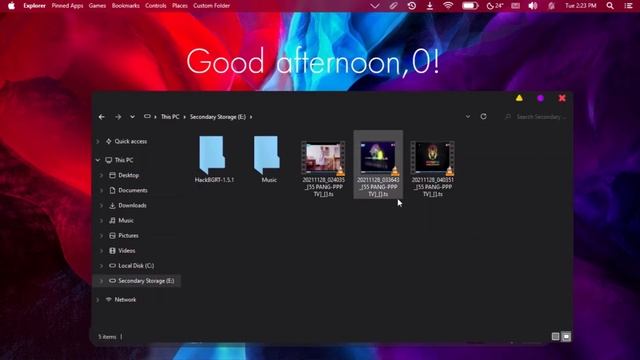Collapse the This PC tree node
The width and height of the screenshot is (640, 360).
pos(98,160)
